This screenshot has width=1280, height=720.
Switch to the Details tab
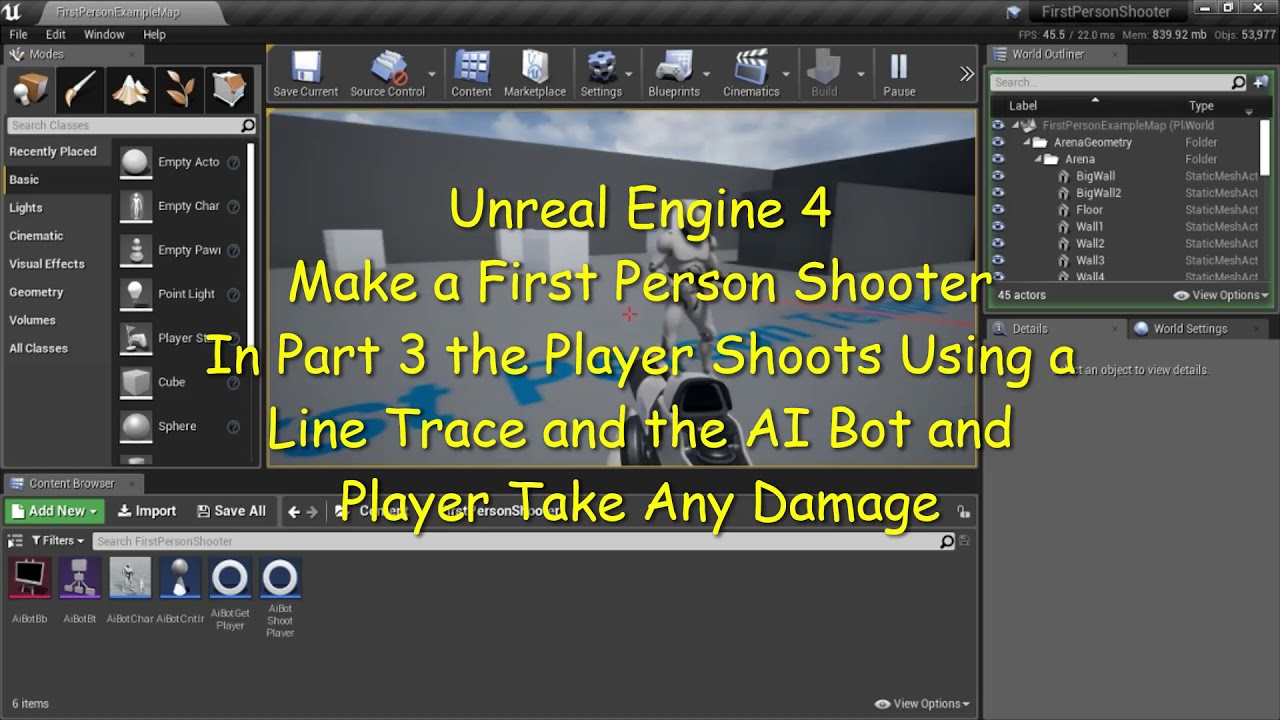[x=1029, y=329]
